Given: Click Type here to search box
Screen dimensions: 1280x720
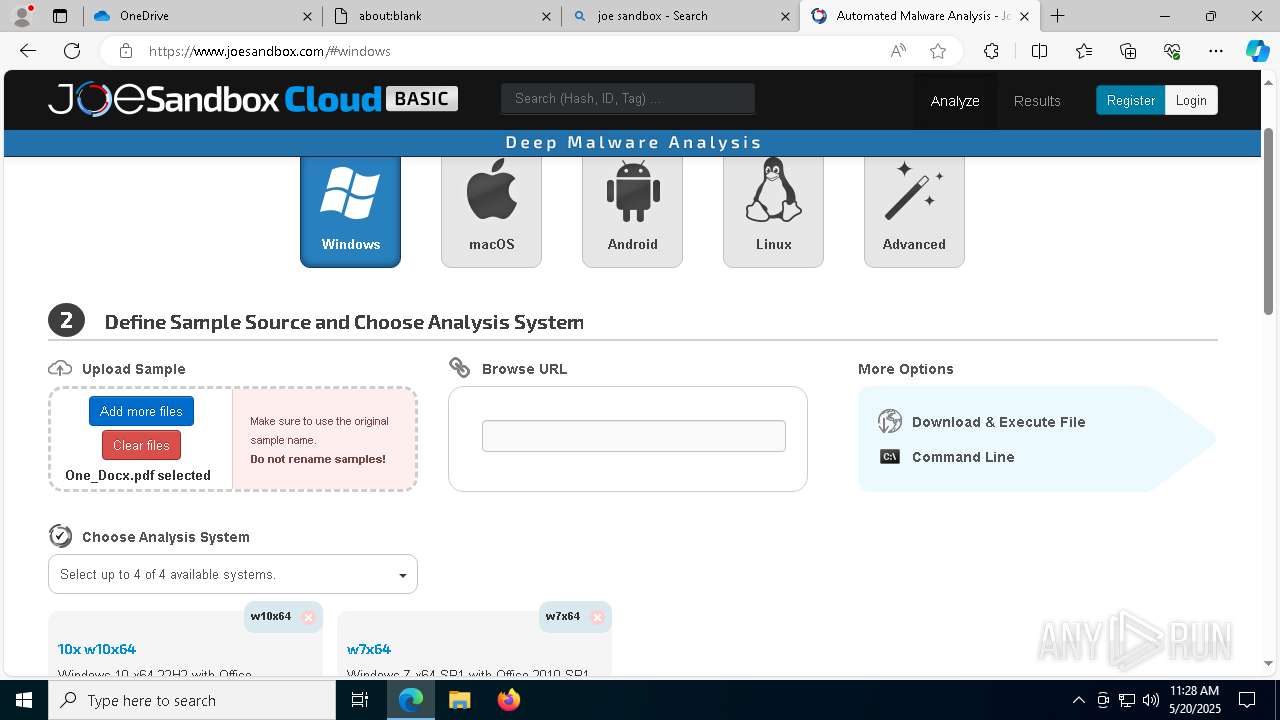Looking at the screenshot, I should (x=192, y=700).
